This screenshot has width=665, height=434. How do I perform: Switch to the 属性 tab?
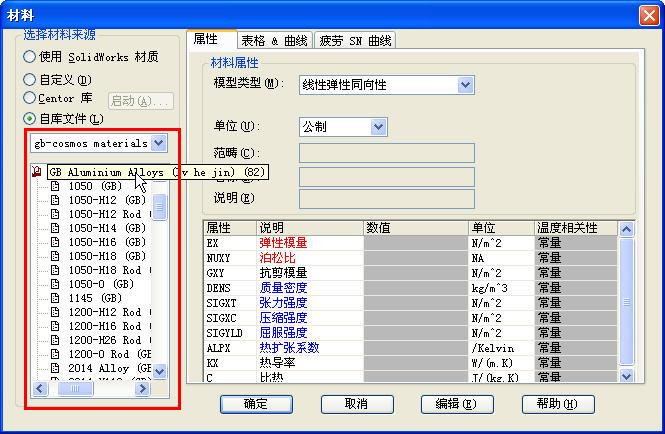click(x=211, y=39)
